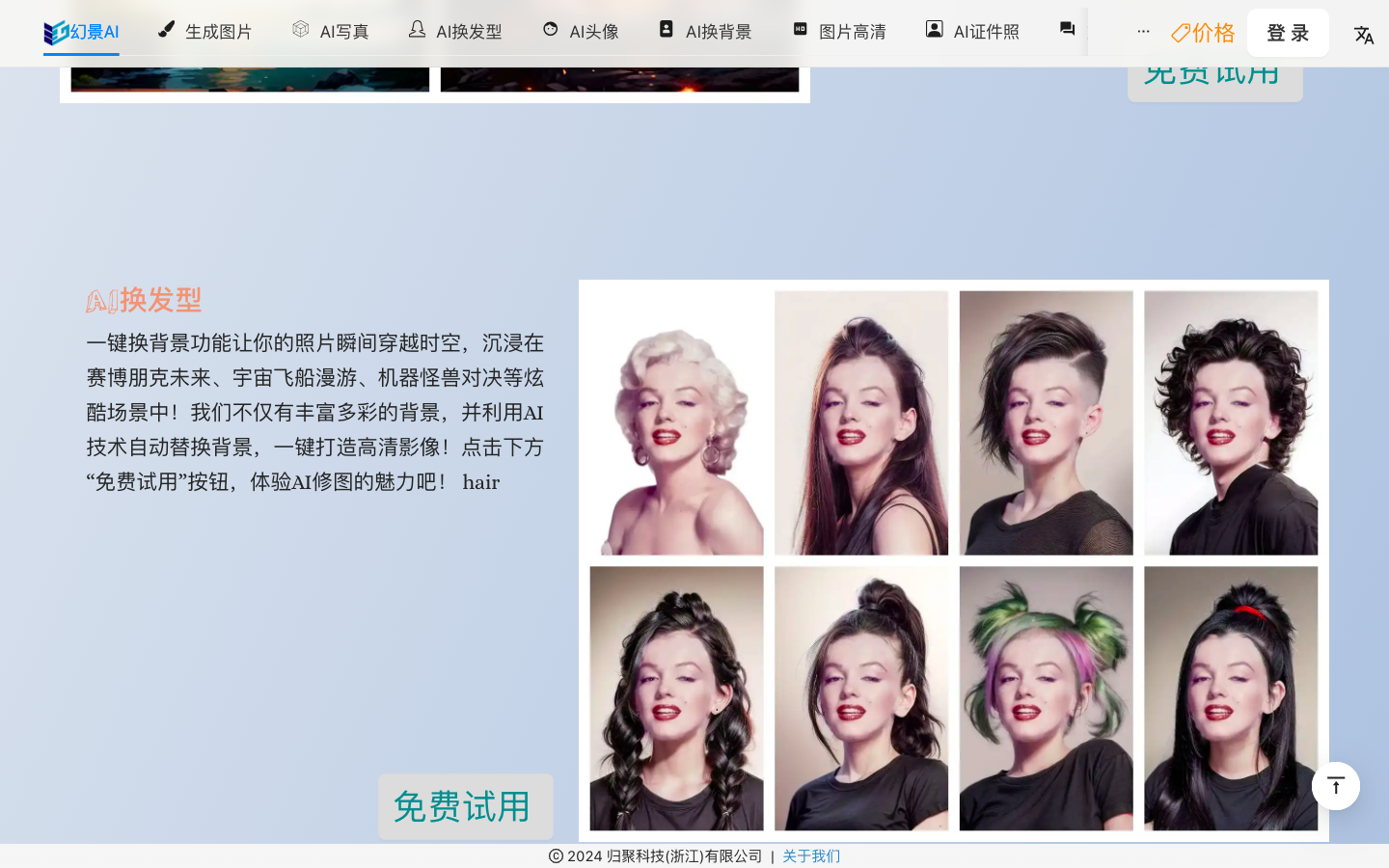Viewport: 1389px width, 868px height.
Task: Click the cube icon beside AI写真
Action: click(301, 29)
